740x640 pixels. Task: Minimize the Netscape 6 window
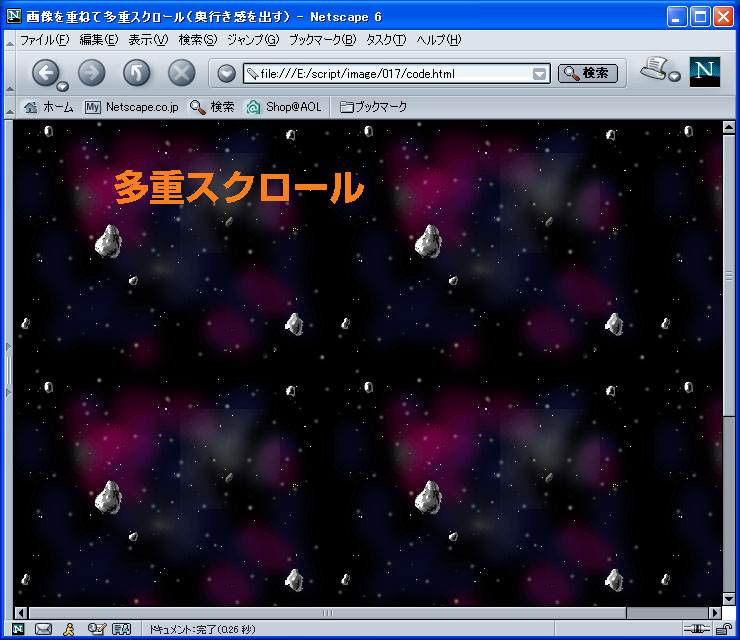[677, 17]
